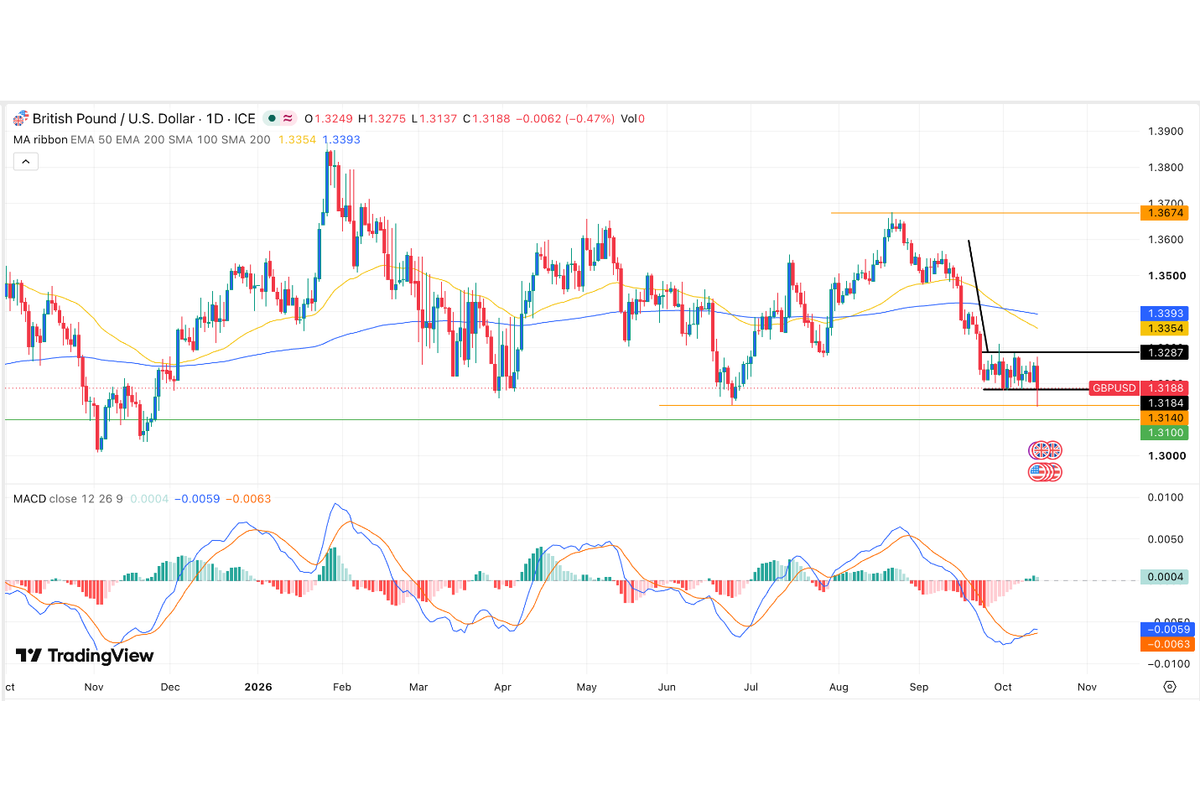This screenshot has height=800, width=1200.
Task: Click the blue 1.3393 axis price label
Action: pos(1164,313)
